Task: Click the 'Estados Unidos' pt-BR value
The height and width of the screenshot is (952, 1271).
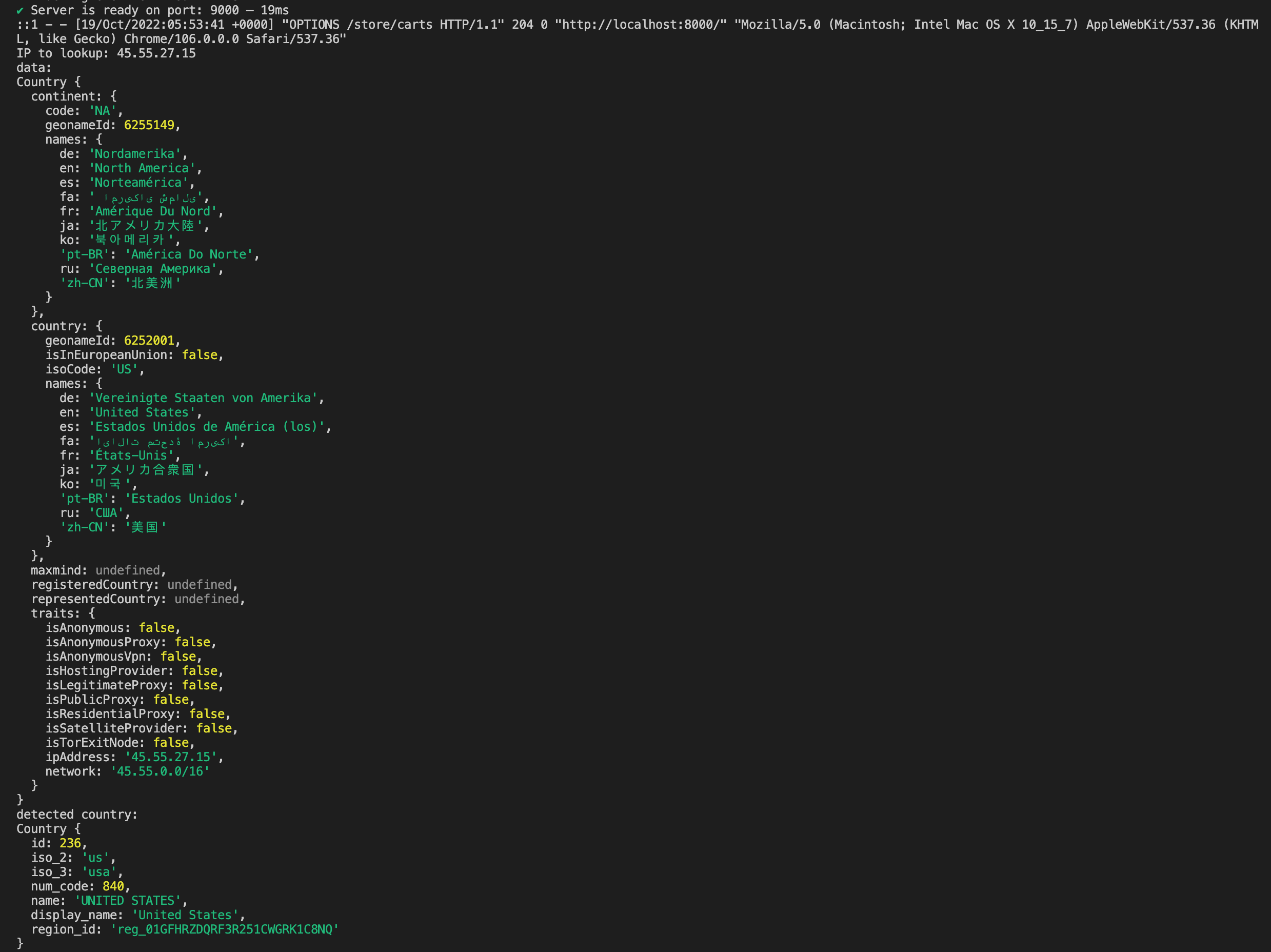Action: click(181, 499)
